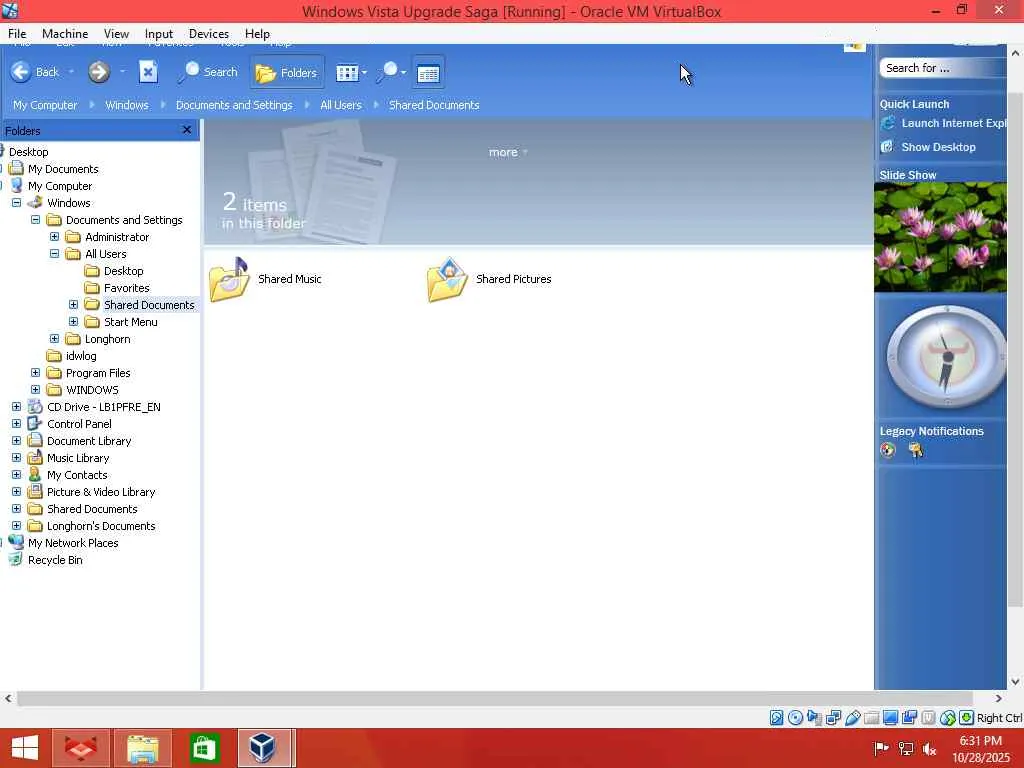Viewport: 1024px width, 768px height.
Task: Click the calendar toolbar icon
Action: [428, 73]
